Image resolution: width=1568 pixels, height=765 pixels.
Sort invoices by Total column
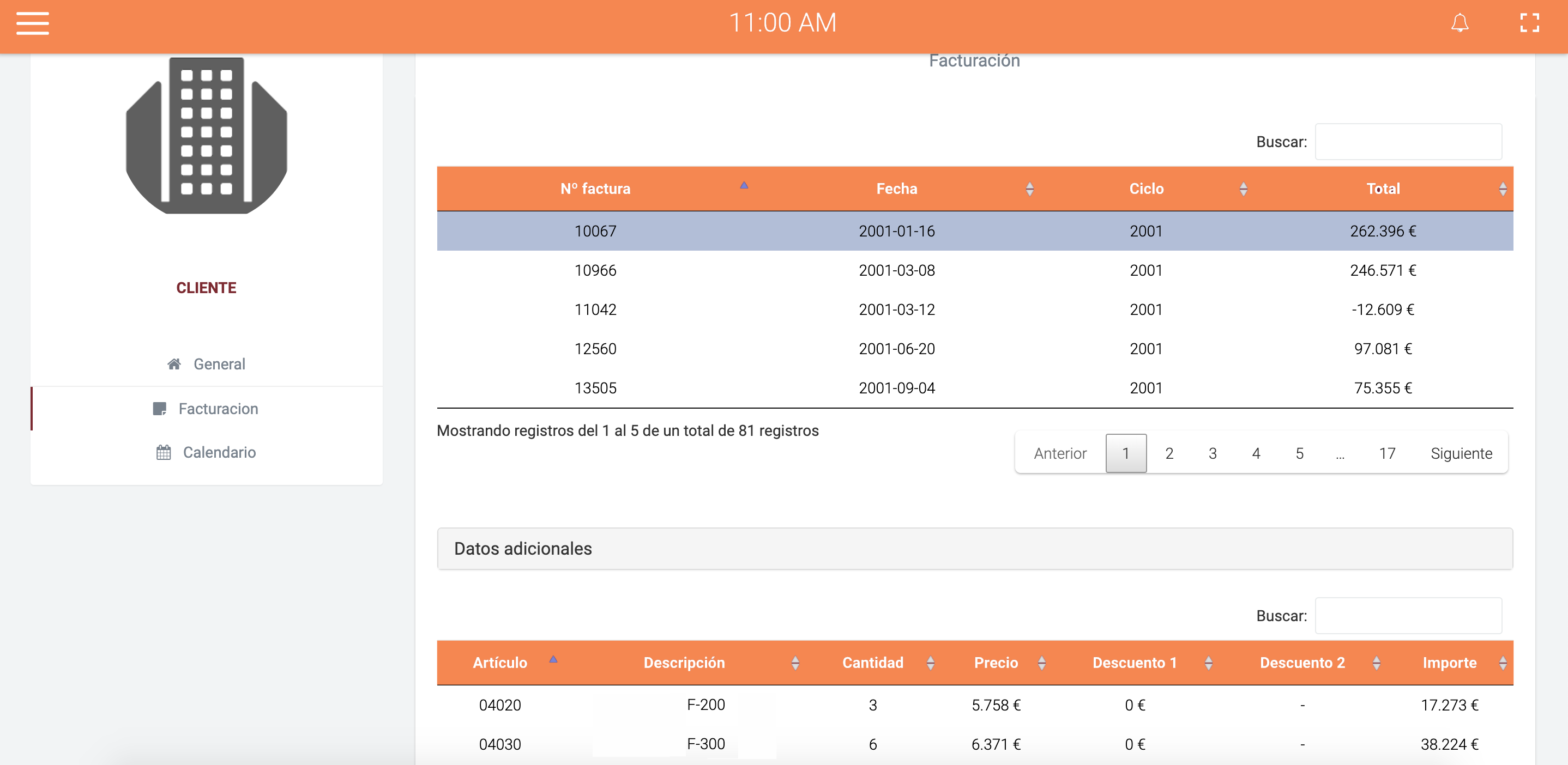(1383, 189)
